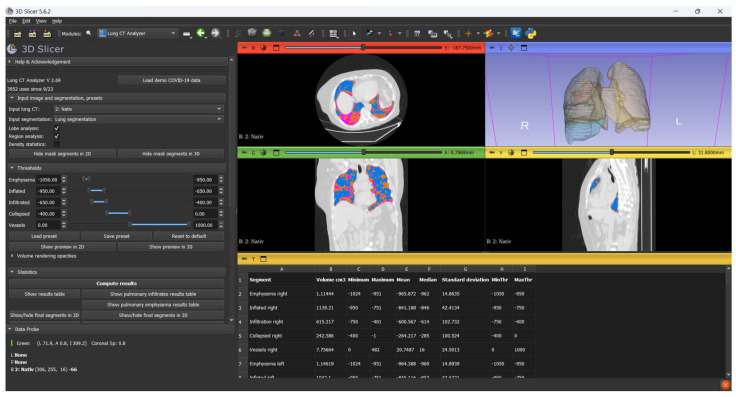The image size is (736, 397).
Task: Enable the Density statistics checkbox
Action: pyautogui.click(x=57, y=144)
